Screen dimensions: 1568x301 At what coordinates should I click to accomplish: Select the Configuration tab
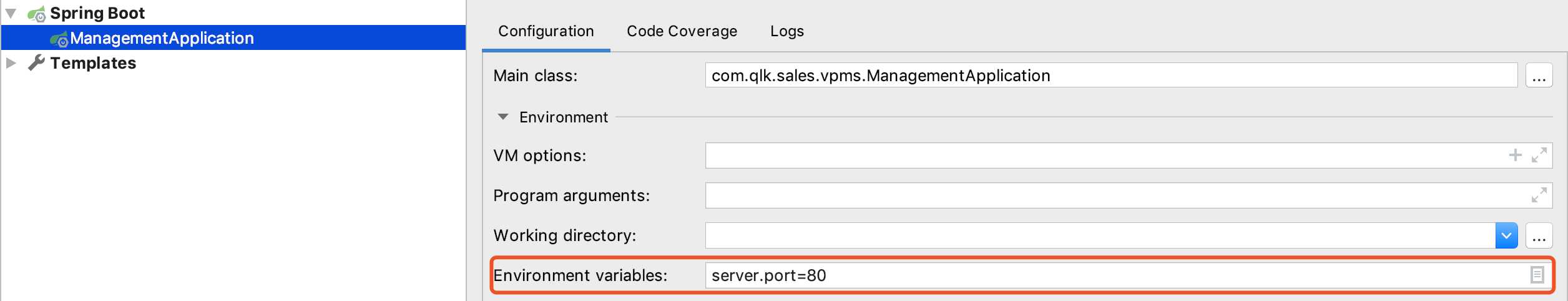[x=546, y=31]
